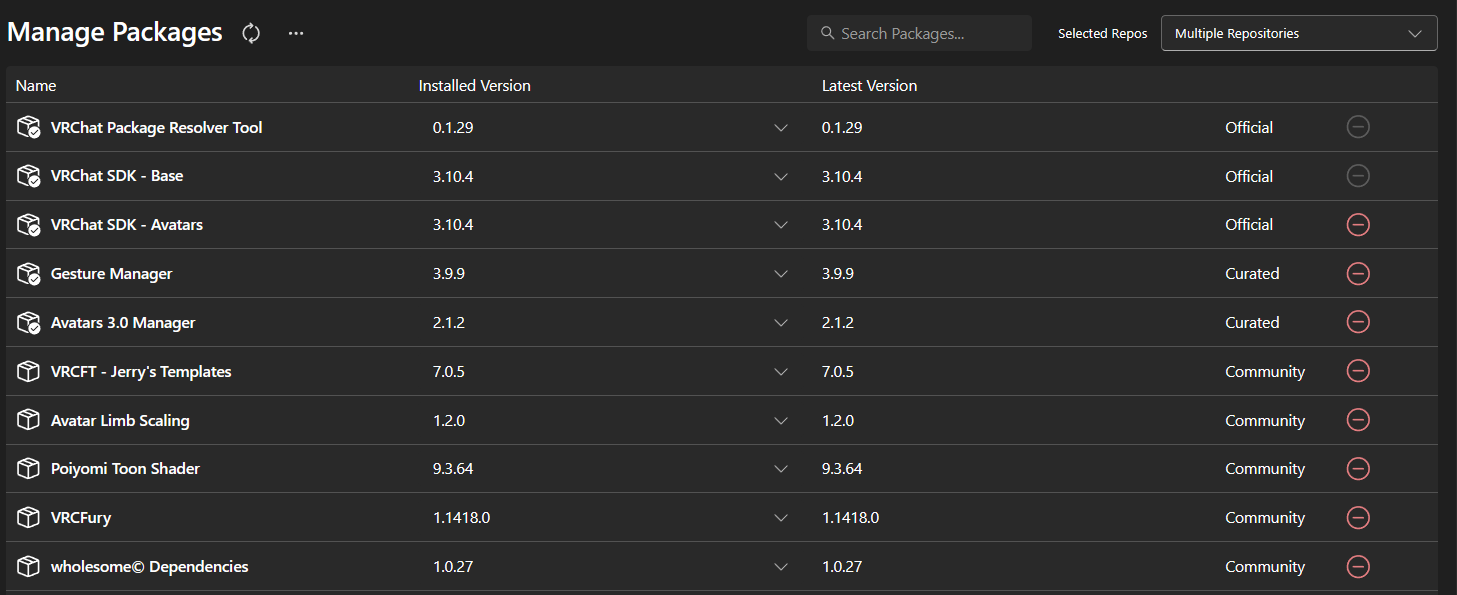The image size is (1457, 595).
Task: Click into the Search Packages field
Action: click(x=919, y=33)
